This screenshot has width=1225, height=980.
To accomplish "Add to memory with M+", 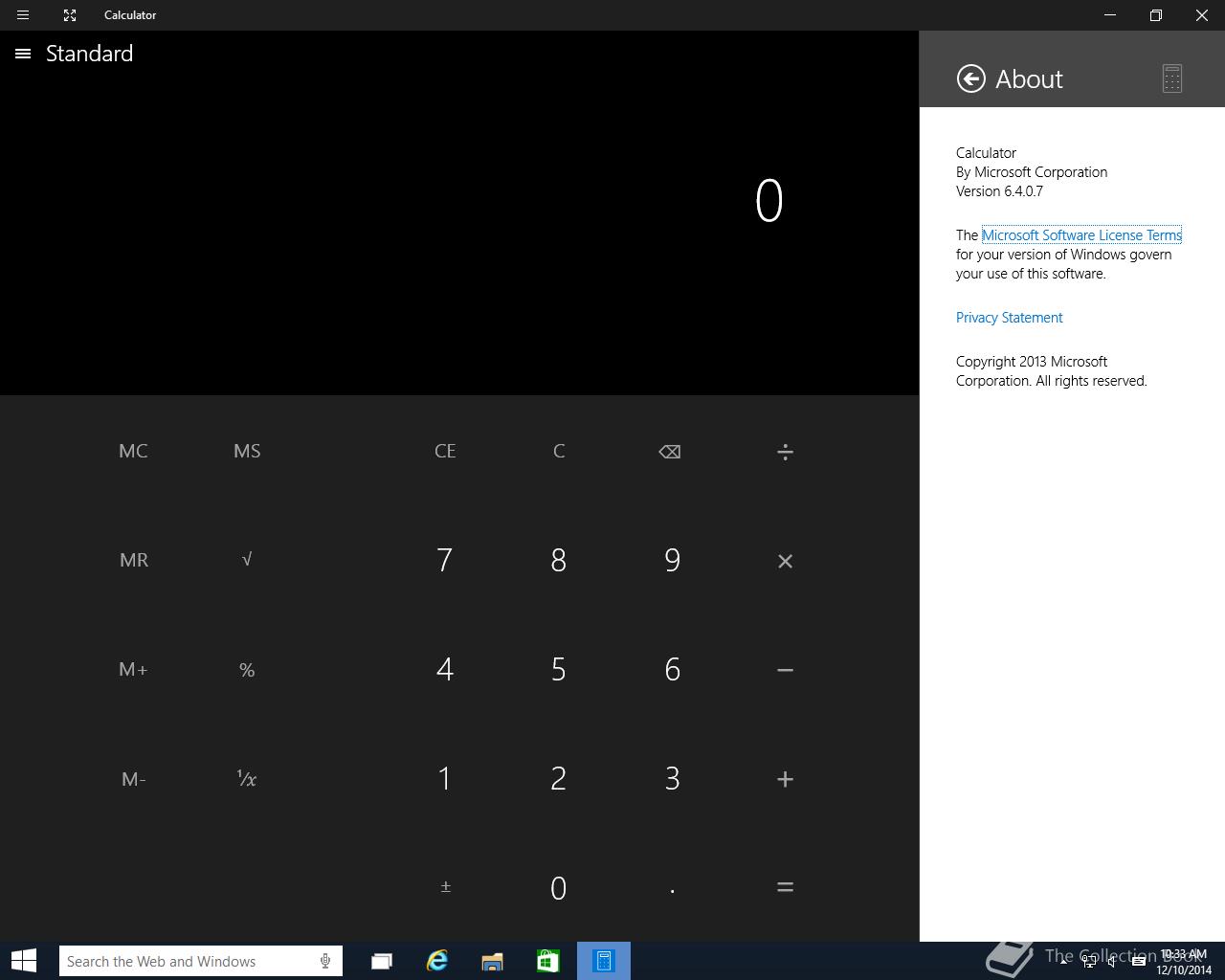I will tap(133, 669).
